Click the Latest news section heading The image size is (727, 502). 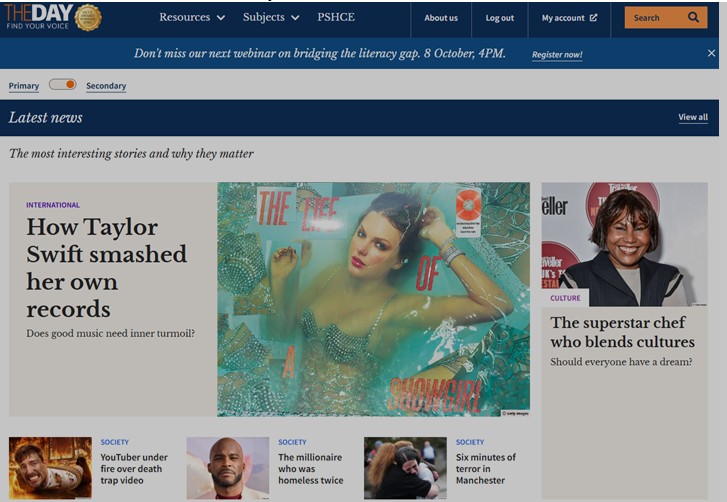pos(45,117)
